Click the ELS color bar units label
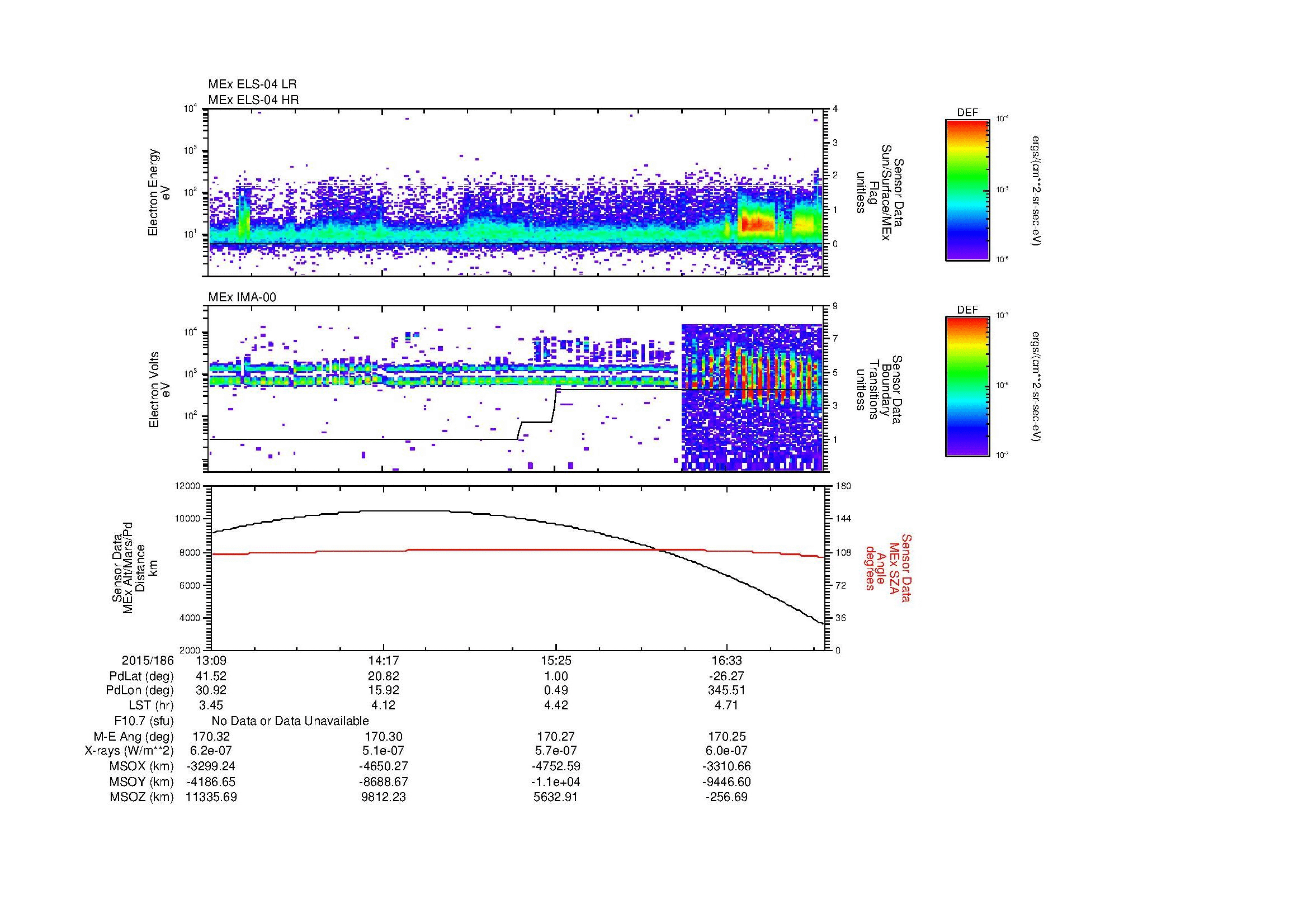The width and height of the screenshot is (1308, 924). pos(1037,191)
